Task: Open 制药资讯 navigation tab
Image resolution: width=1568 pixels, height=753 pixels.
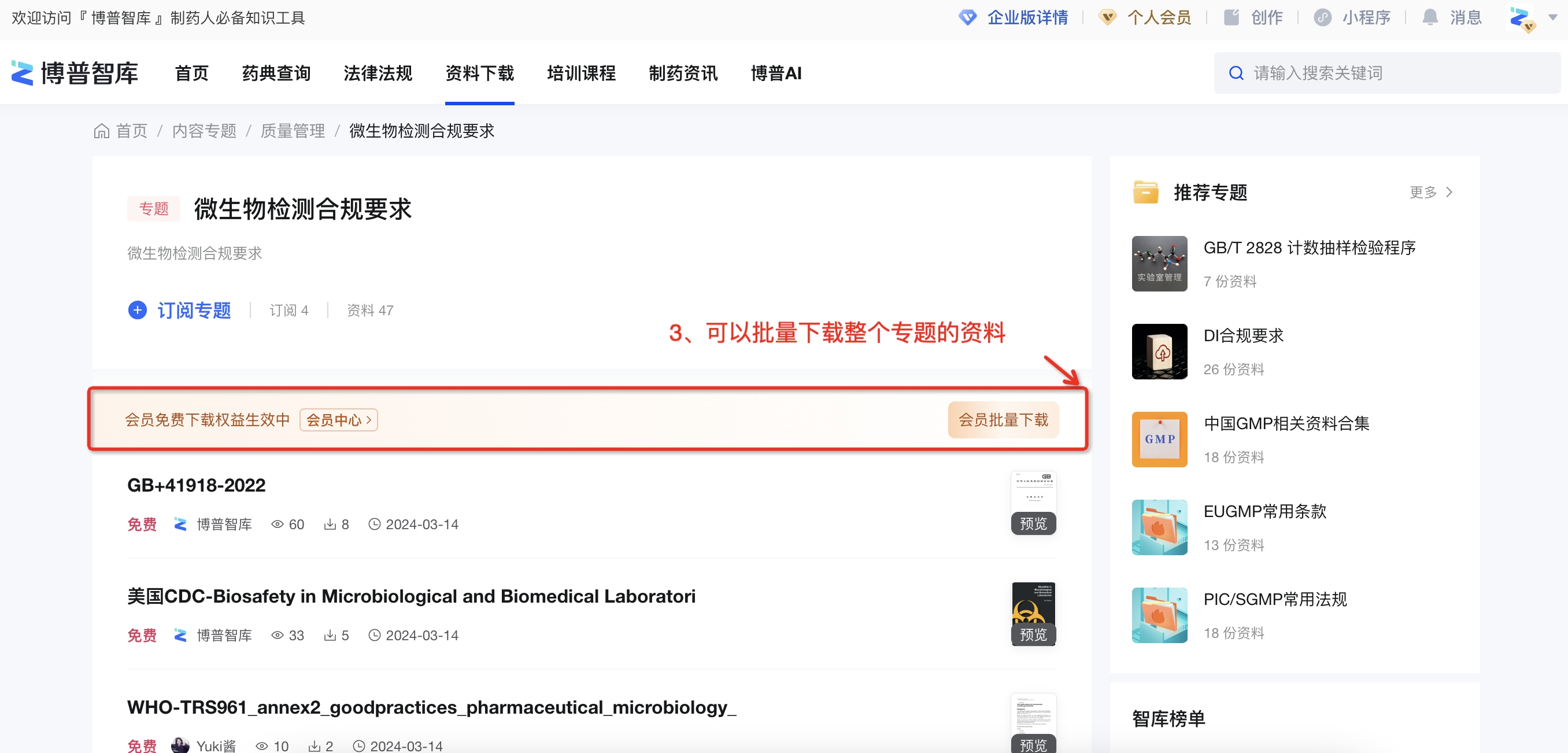Action: pyautogui.click(x=683, y=73)
